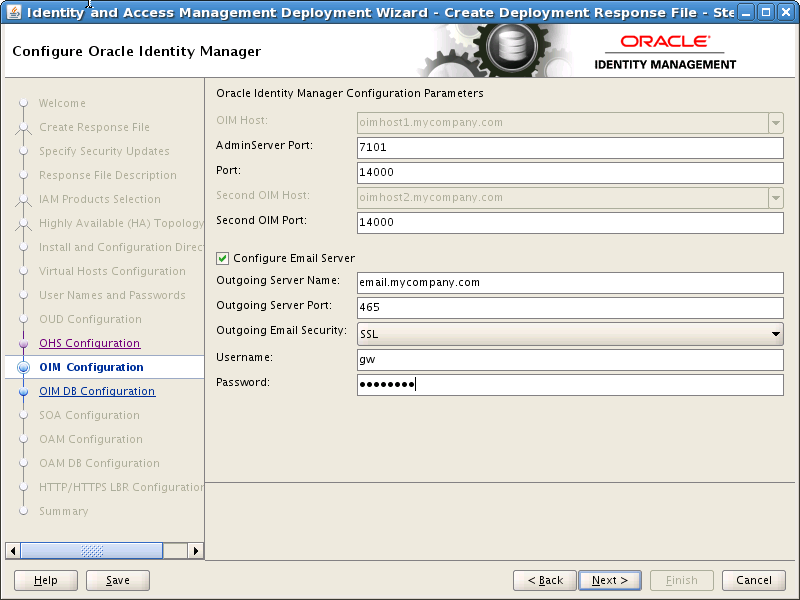
Task: Click the OIM DB Configuration step bullet icon
Action: pyautogui.click(x=23, y=392)
